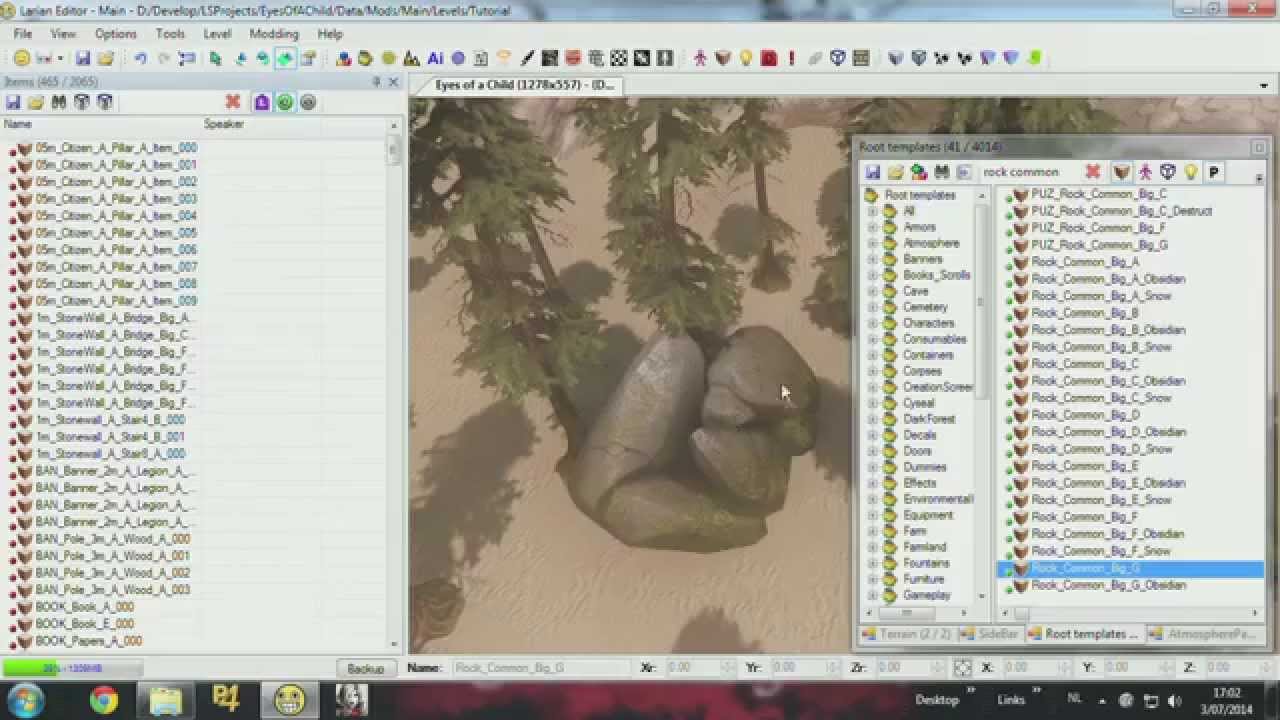Click the save icon in Items panel
Viewport: 1280px width, 720px height.
click(13, 102)
